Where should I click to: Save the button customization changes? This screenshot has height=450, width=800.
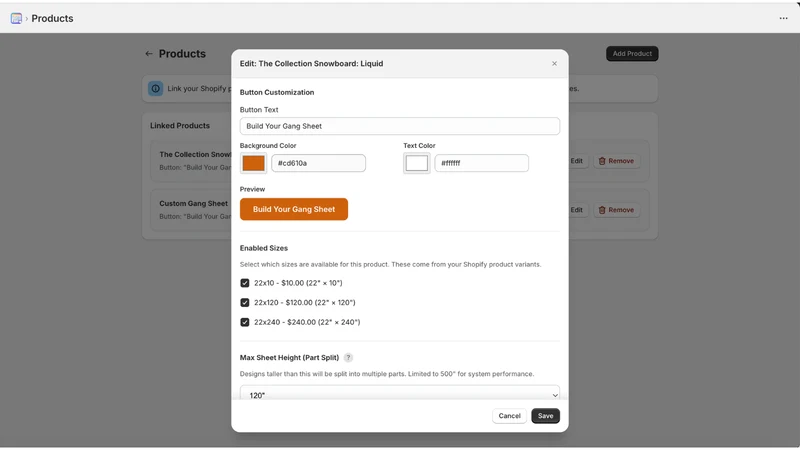(x=545, y=416)
